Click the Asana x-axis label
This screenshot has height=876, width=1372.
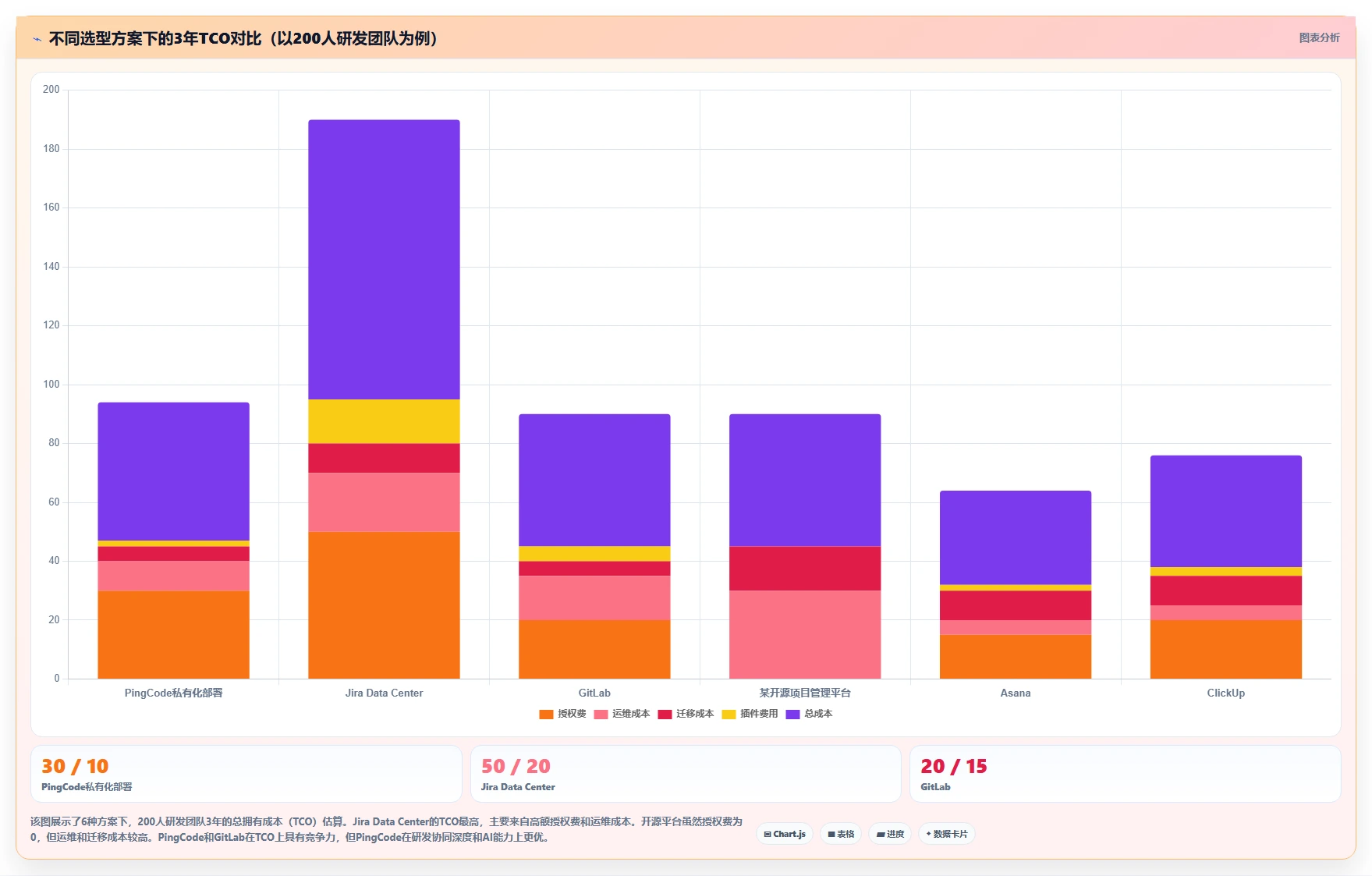coord(1016,693)
